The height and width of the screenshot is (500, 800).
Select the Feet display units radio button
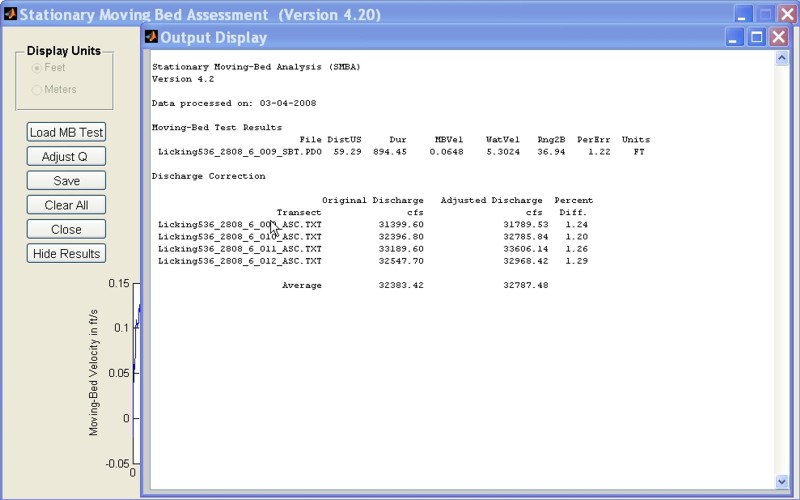[x=37, y=68]
